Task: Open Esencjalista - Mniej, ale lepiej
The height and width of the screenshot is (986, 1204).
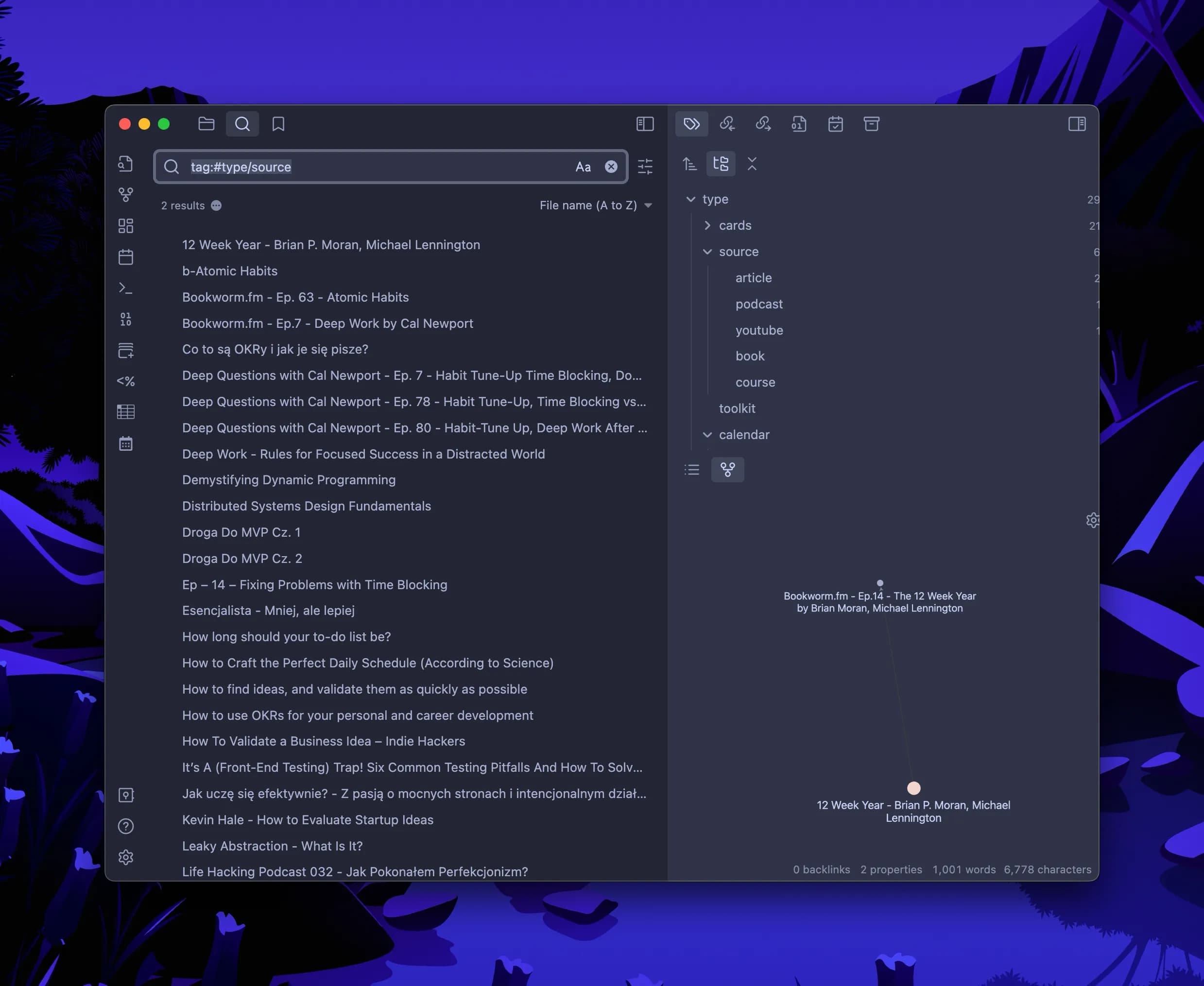Action: pyautogui.click(x=268, y=611)
